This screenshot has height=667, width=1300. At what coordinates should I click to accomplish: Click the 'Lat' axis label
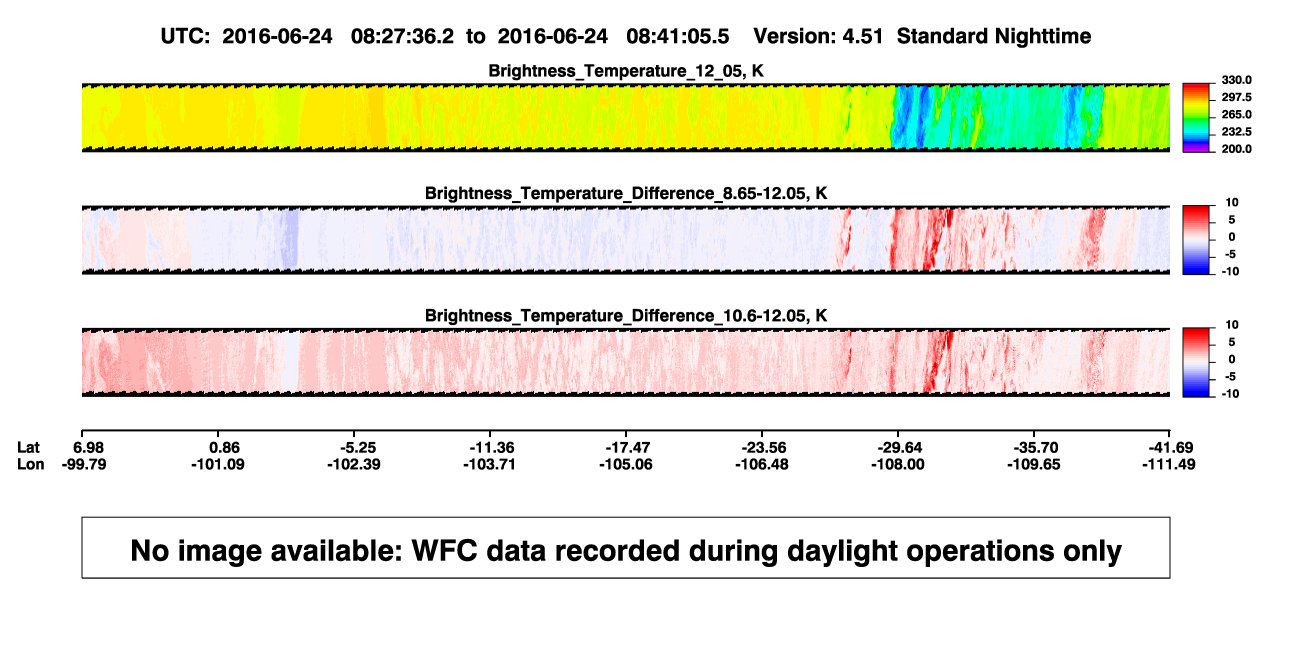(30, 447)
